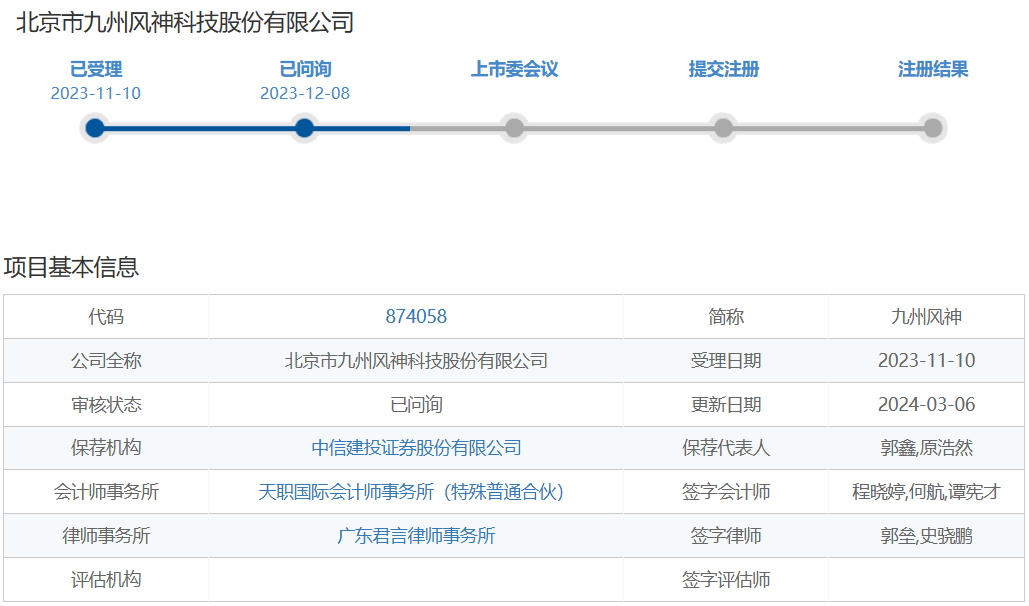Select the 注册结果 gray progress dot
The height and width of the screenshot is (606, 1029).
click(x=933, y=128)
